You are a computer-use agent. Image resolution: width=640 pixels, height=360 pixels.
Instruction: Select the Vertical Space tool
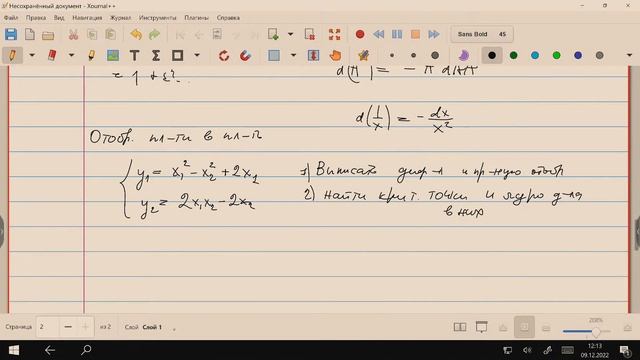pos(313,56)
